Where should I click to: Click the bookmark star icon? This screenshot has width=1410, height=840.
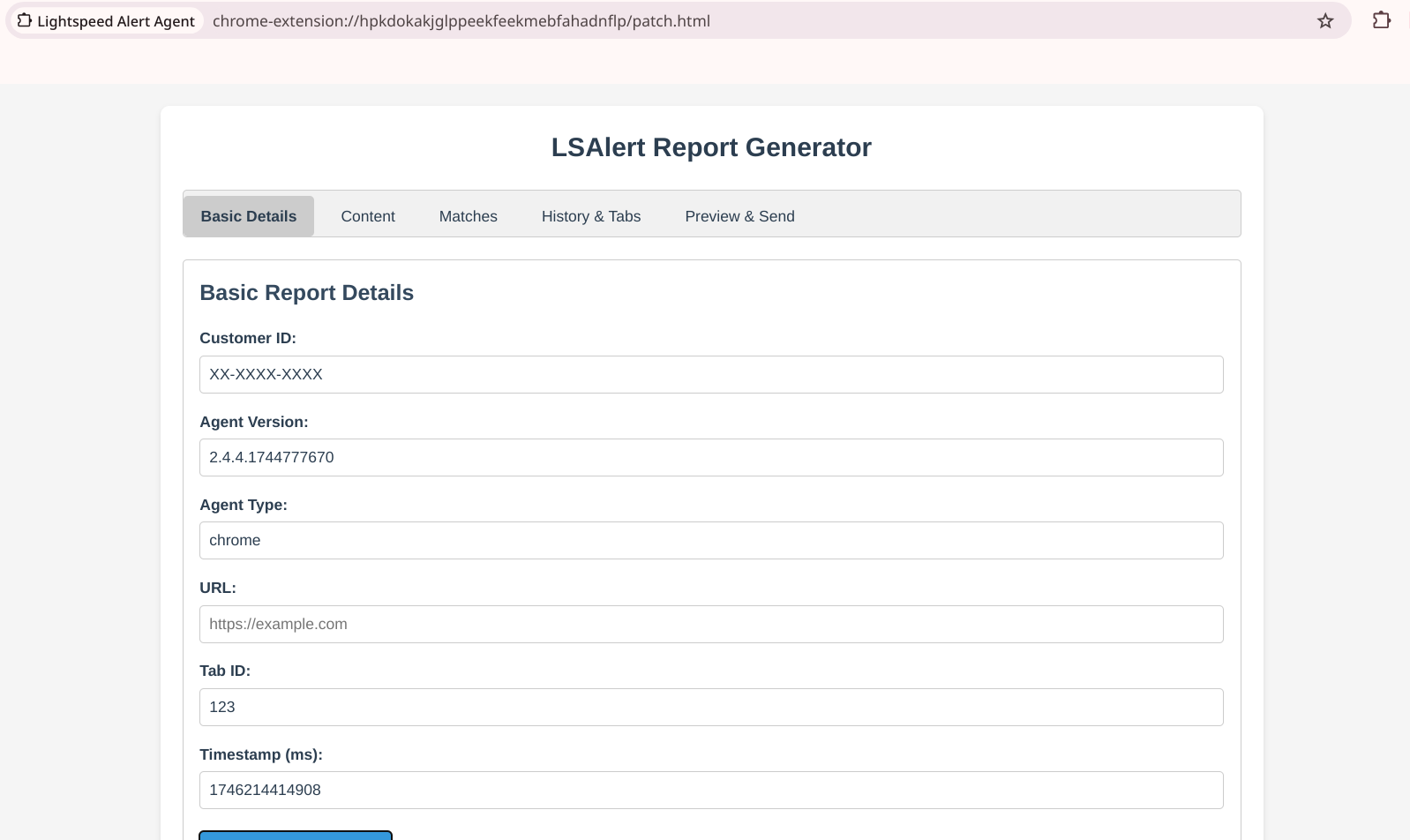1325,21
